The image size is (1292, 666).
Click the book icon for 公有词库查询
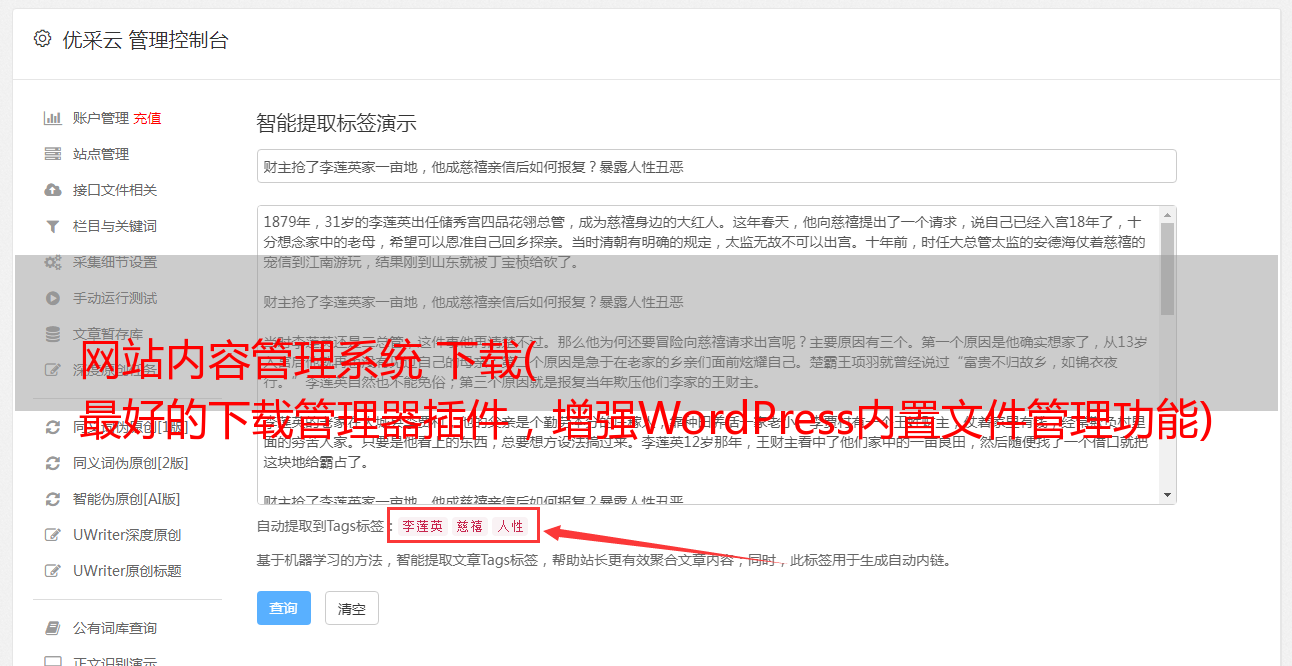coord(53,628)
